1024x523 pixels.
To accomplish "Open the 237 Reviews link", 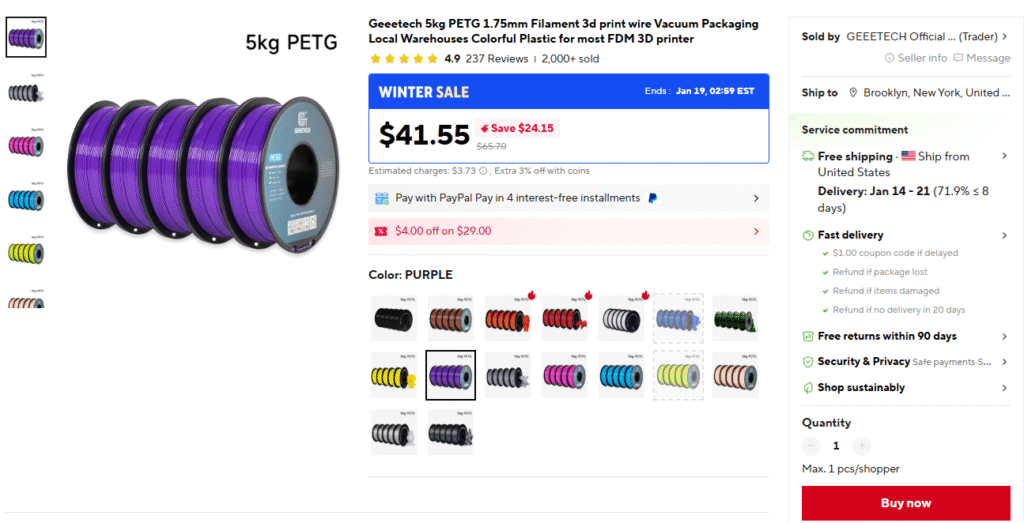I will click(496, 59).
